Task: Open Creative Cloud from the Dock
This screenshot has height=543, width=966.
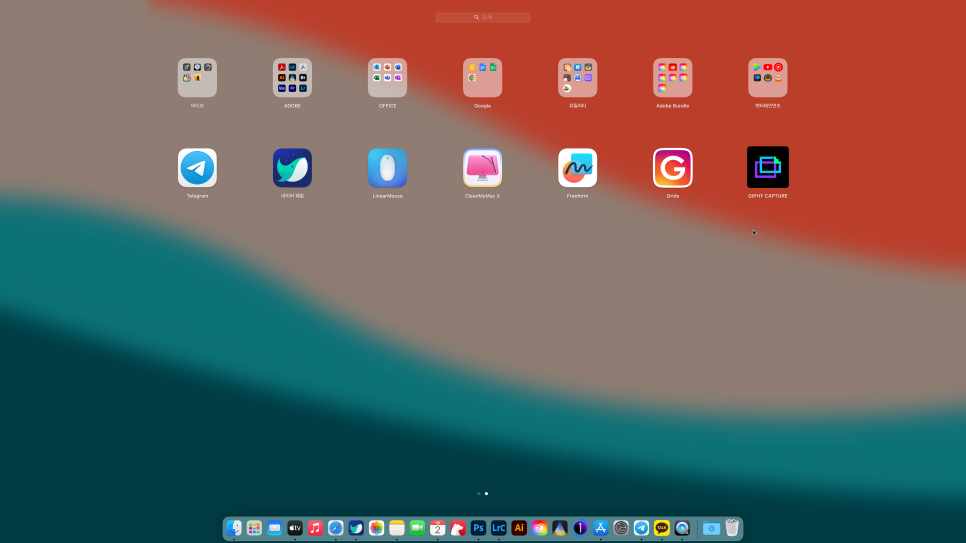Action: [x=540, y=528]
